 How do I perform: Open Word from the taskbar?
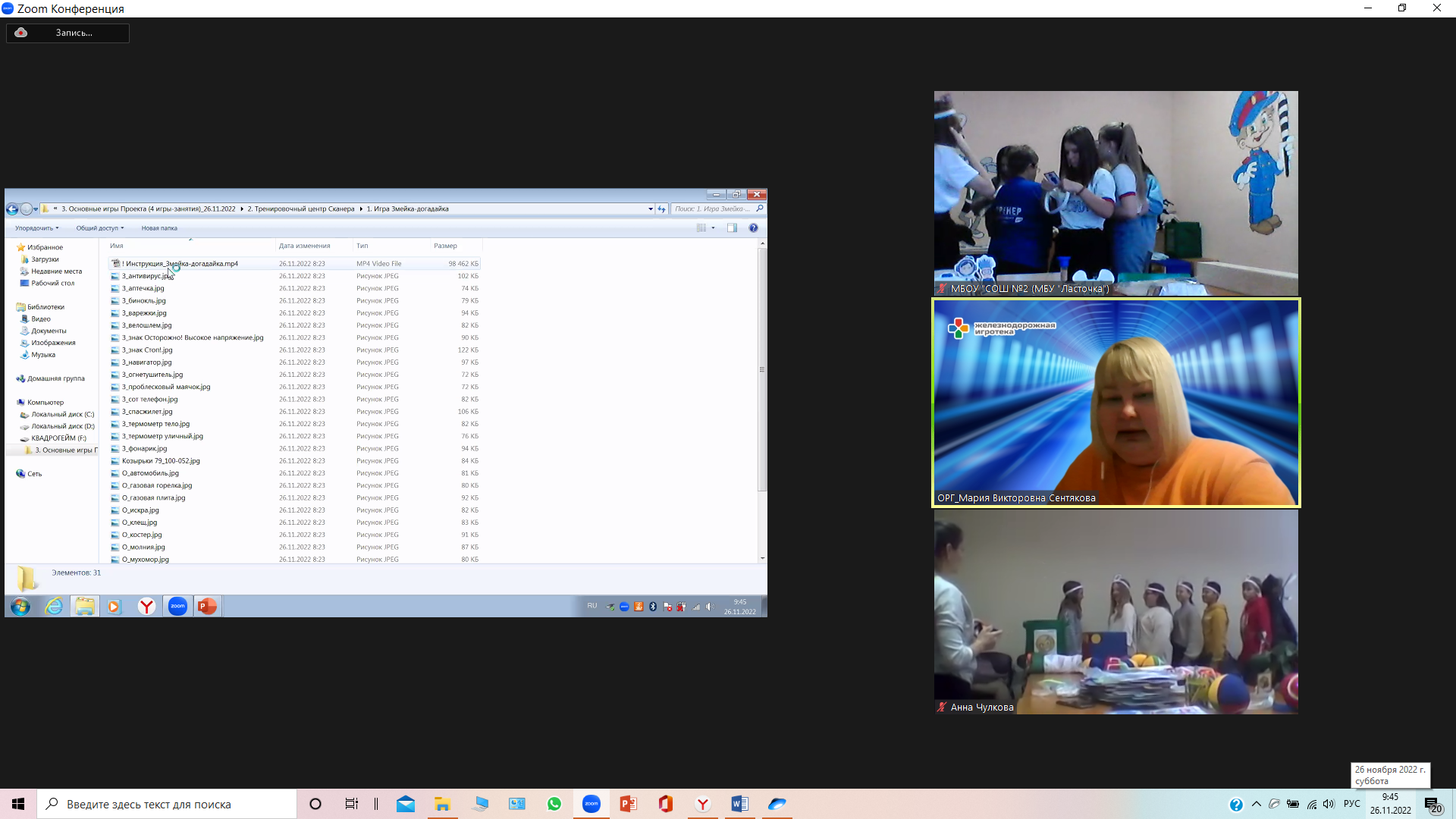pyautogui.click(x=740, y=804)
